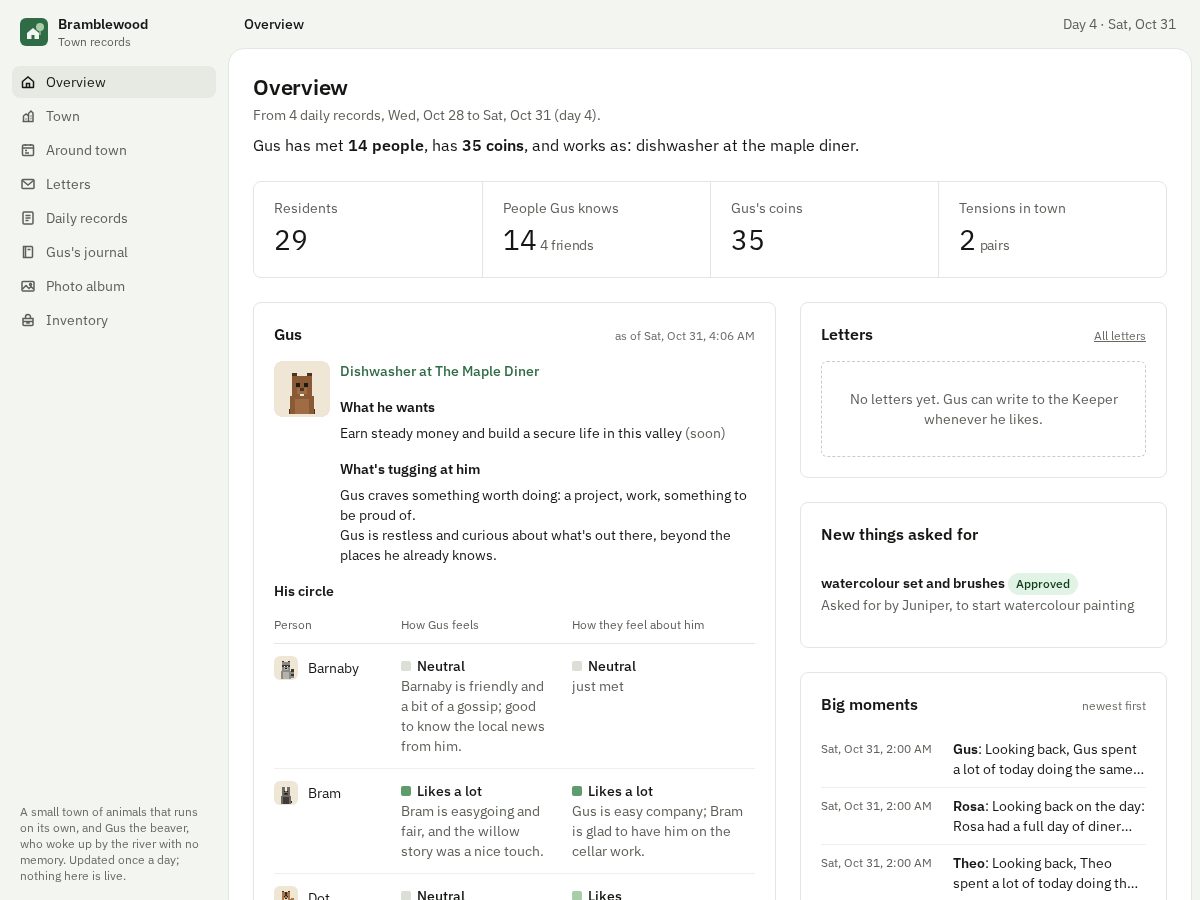
Task: Click the Inventory box icon
Action: tap(28, 320)
